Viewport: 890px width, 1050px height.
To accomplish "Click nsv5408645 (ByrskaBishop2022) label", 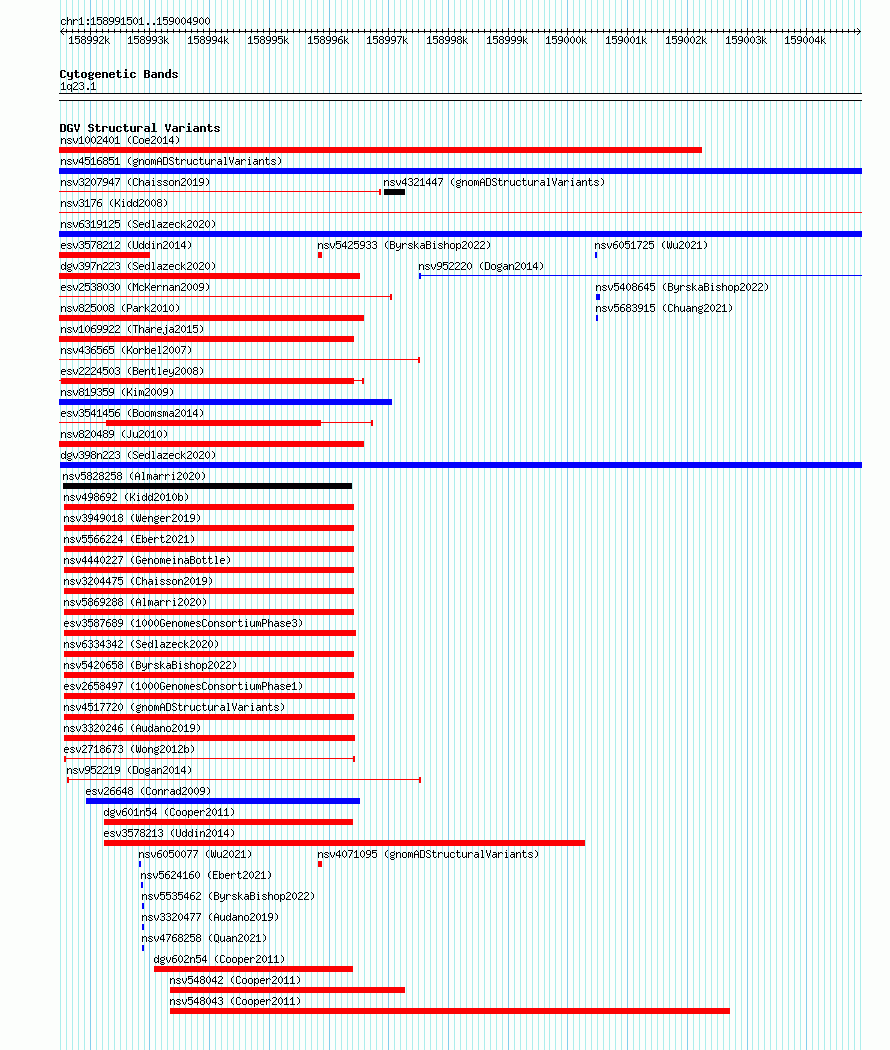I will 682,287.
